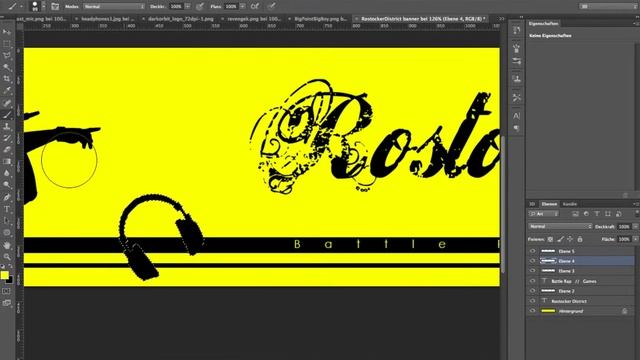Select the Type tool
Screen dimensions: 640x360
coord(7,209)
